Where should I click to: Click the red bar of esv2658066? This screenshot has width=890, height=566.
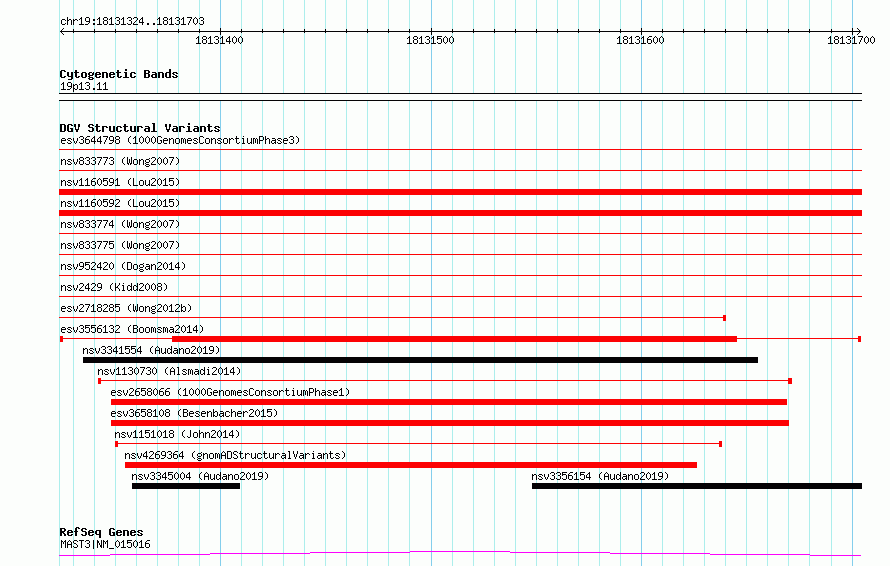(x=449, y=402)
